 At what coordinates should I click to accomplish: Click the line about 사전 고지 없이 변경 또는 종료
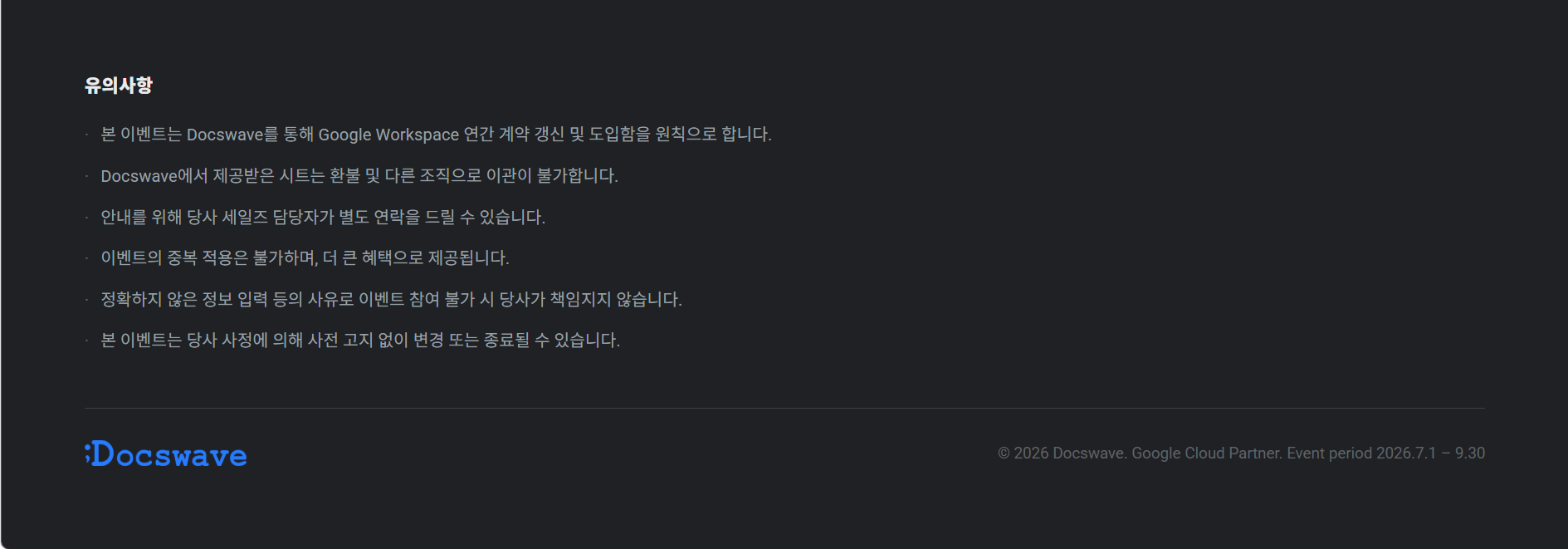click(360, 341)
